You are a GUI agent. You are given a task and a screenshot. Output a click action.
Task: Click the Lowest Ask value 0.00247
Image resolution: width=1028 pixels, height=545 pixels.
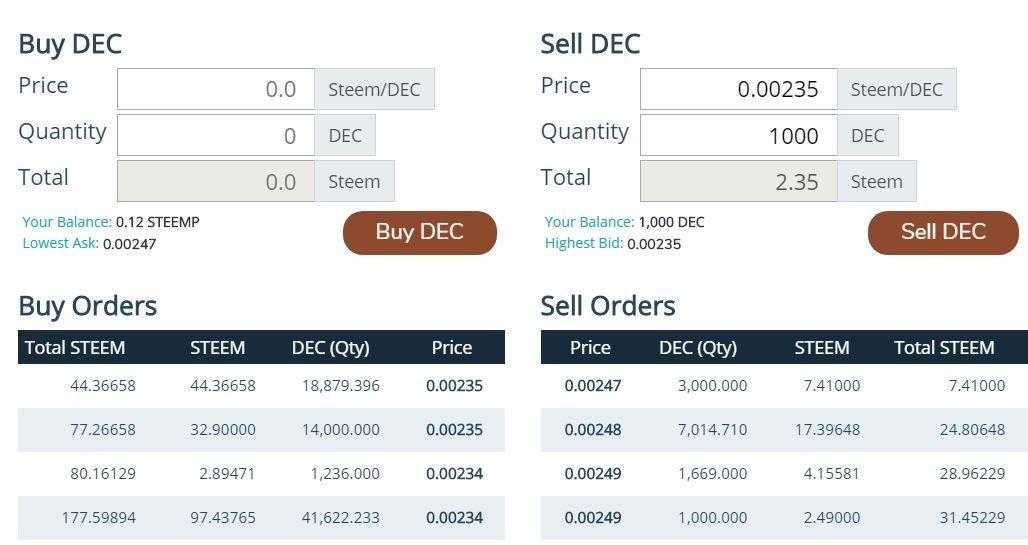pyautogui.click(x=130, y=244)
